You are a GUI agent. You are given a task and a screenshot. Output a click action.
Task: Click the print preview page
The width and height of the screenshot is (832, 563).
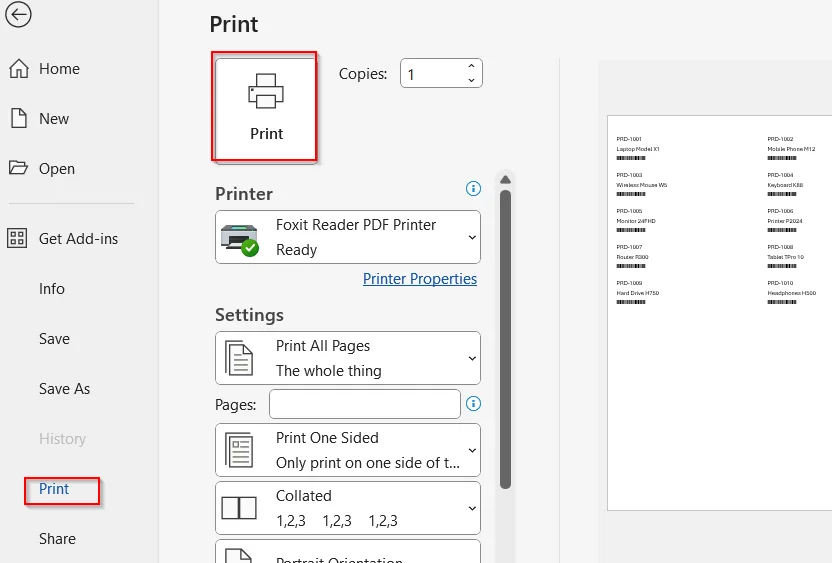tap(720, 313)
